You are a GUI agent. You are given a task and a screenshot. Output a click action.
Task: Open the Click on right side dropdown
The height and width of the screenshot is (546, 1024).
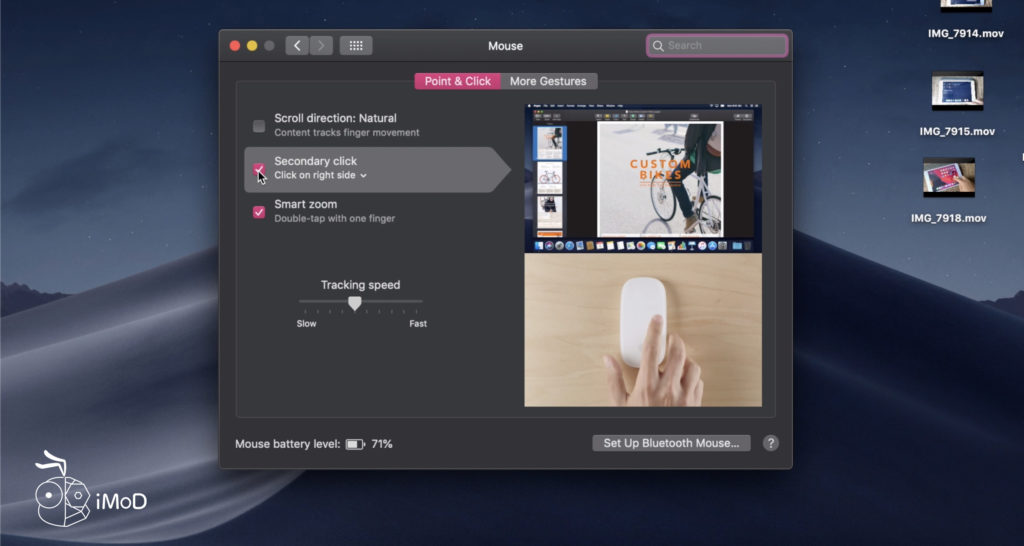[321, 176]
